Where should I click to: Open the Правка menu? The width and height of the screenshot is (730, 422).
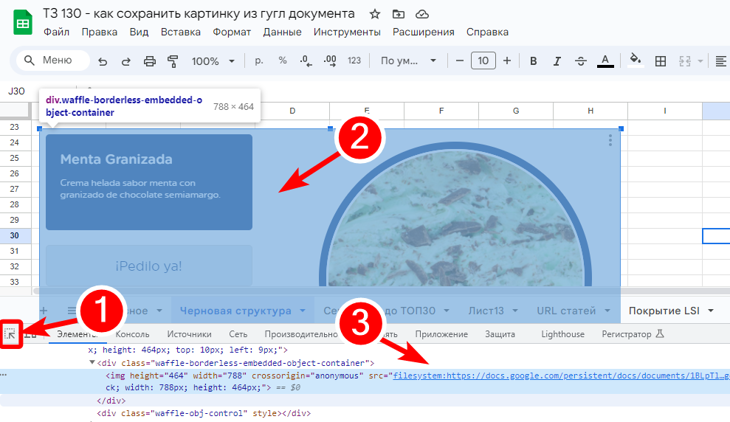point(99,32)
